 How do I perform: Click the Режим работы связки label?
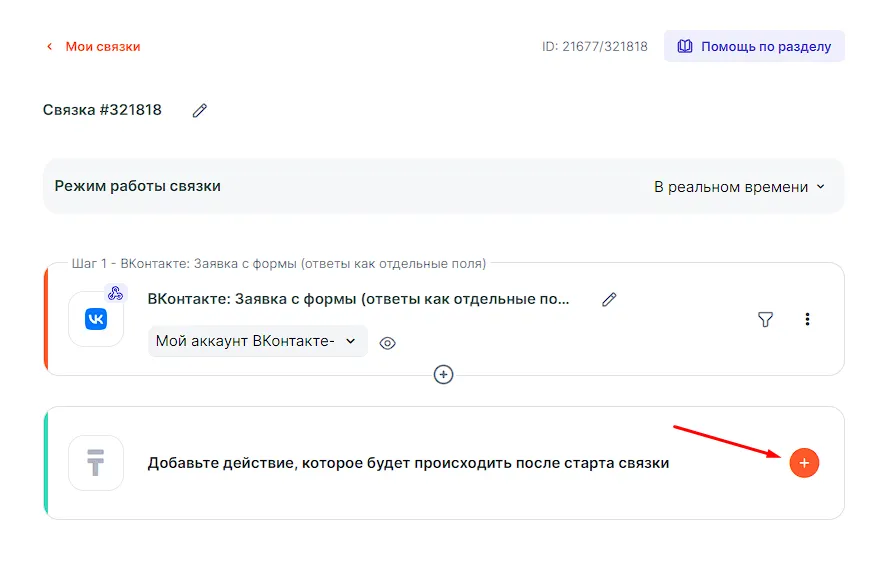(137, 186)
